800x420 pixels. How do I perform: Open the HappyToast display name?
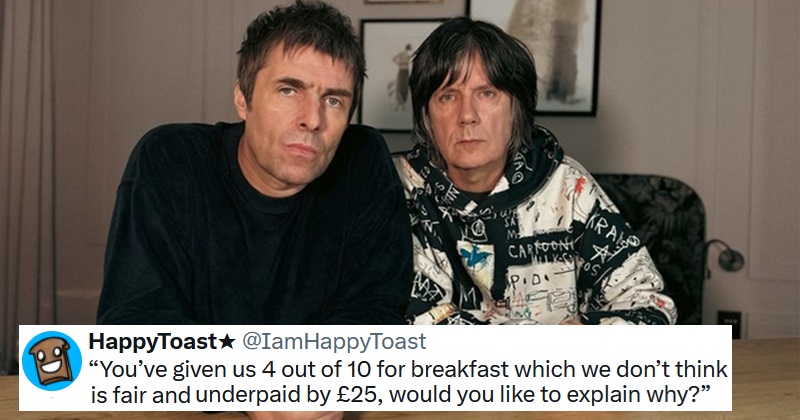(153, 342)
